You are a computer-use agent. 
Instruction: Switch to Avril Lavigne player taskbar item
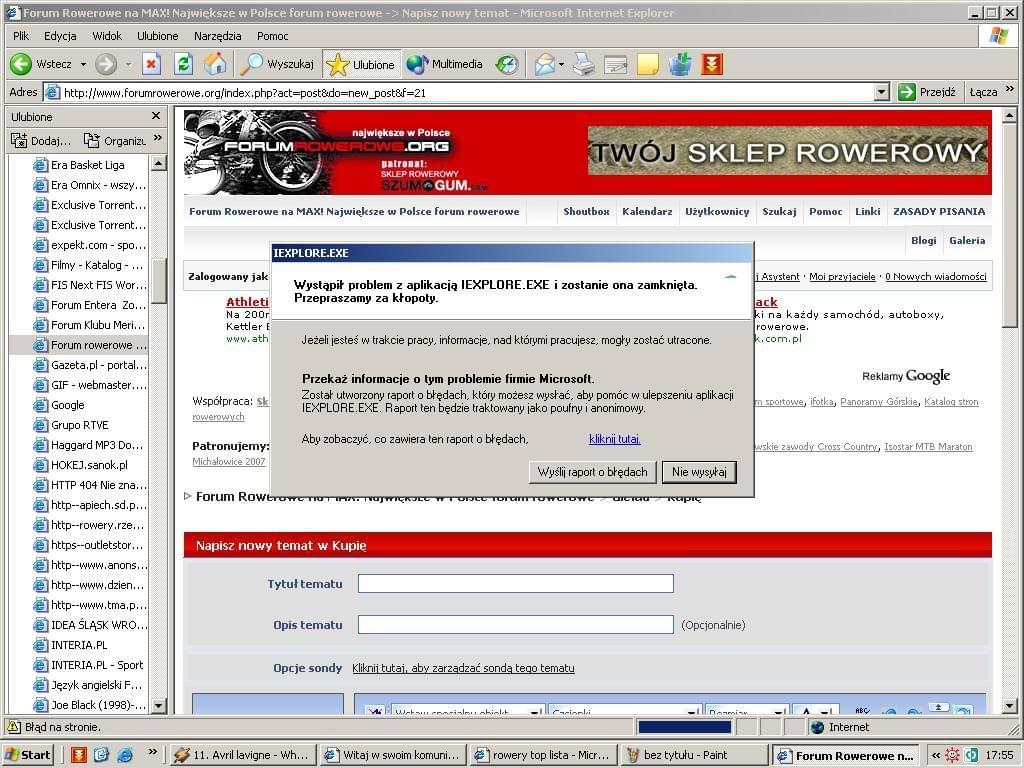[242, 755]
